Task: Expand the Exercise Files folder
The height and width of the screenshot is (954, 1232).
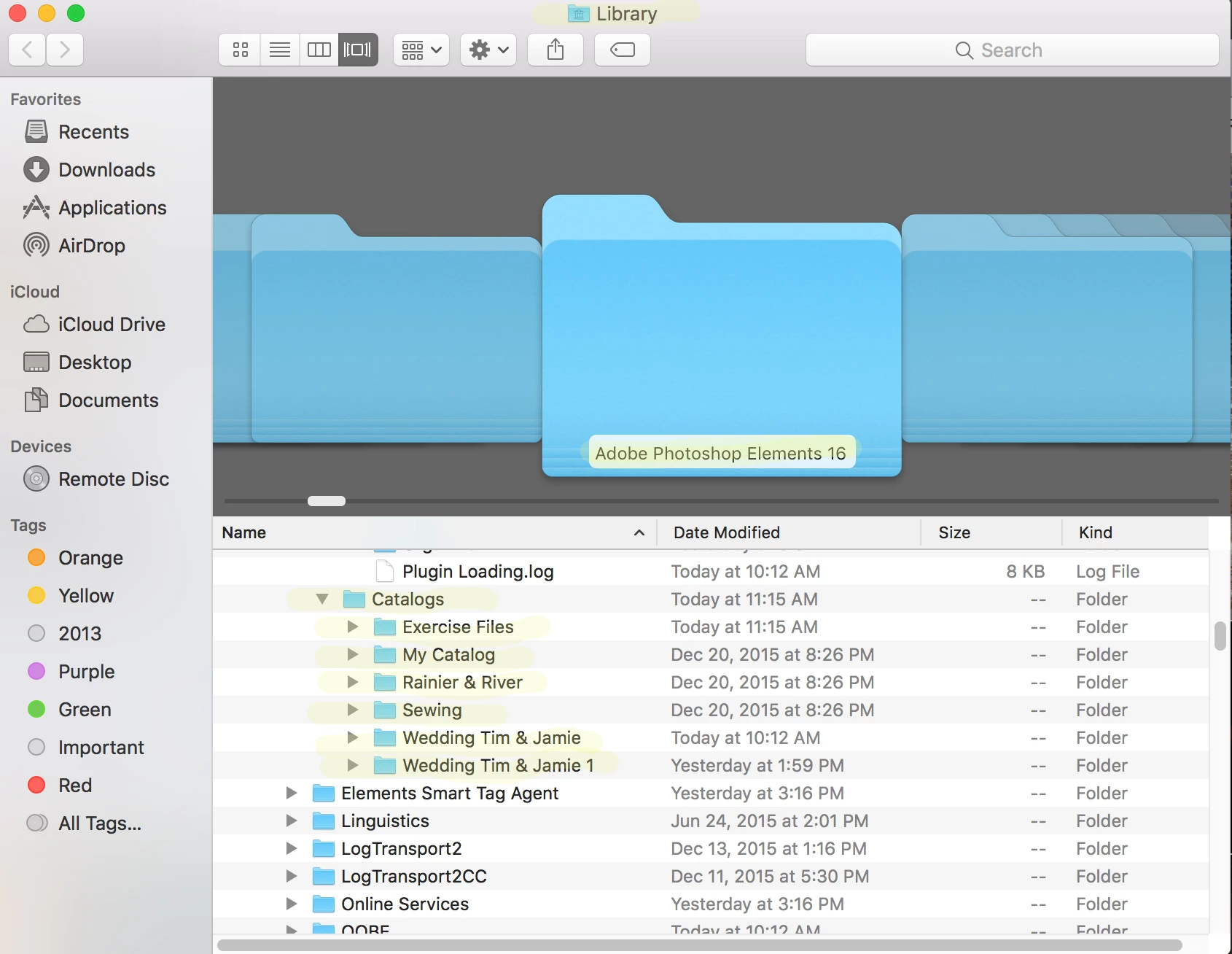Action: click(x=353, y=627)
